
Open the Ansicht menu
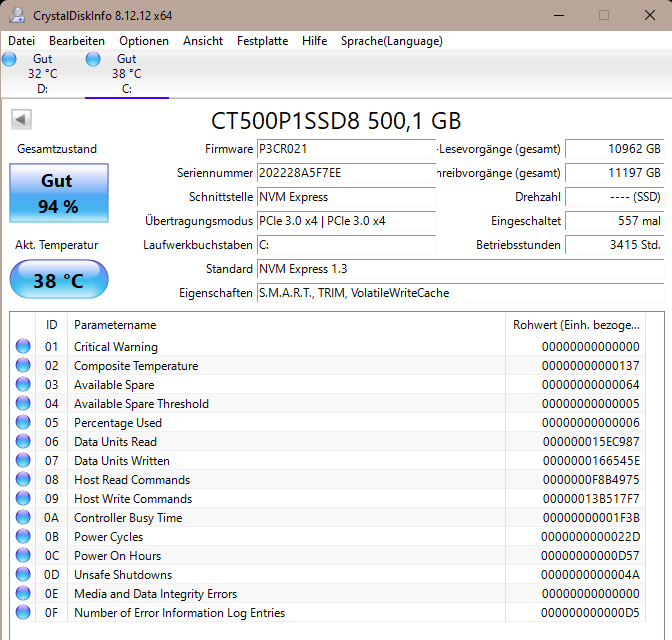pos(203,41)
